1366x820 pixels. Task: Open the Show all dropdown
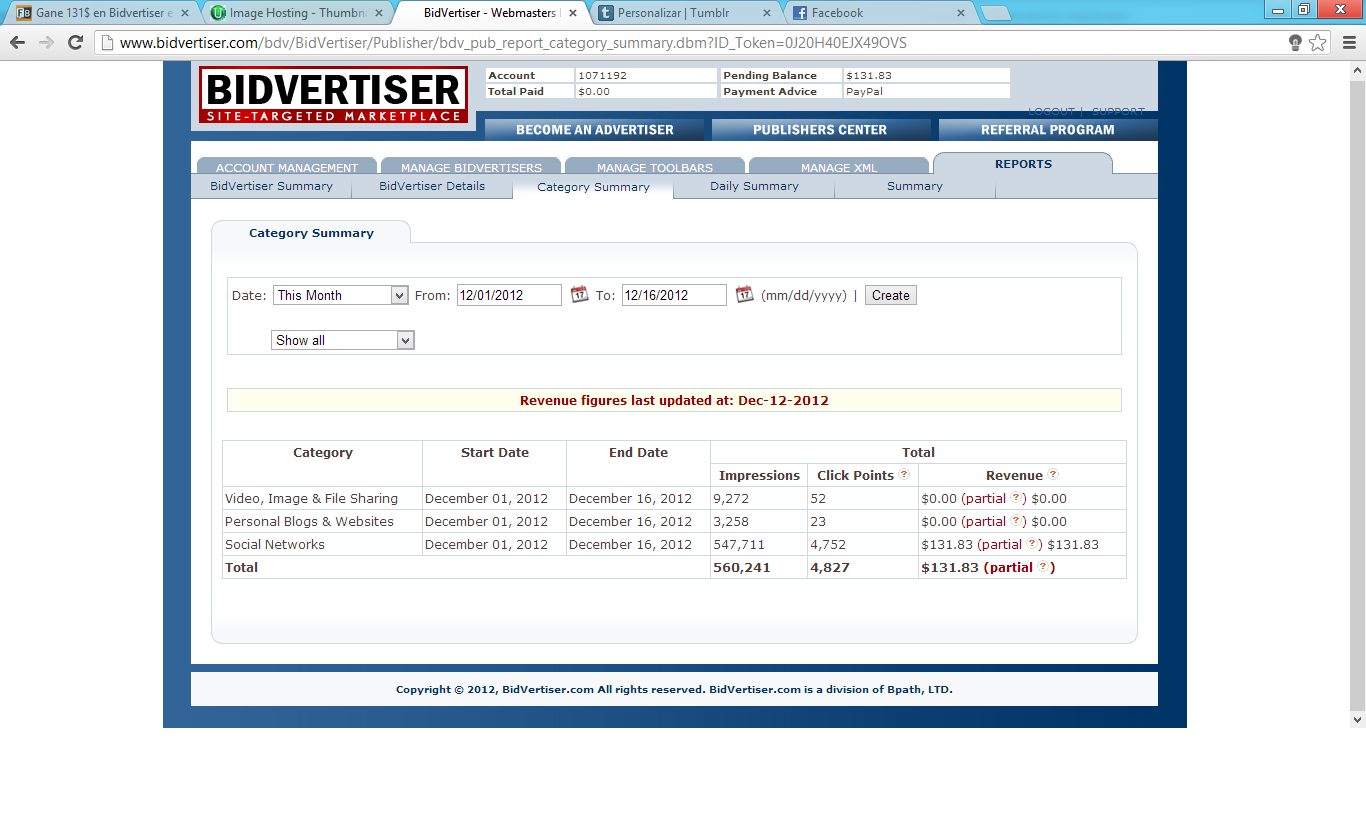click(343, 340)
